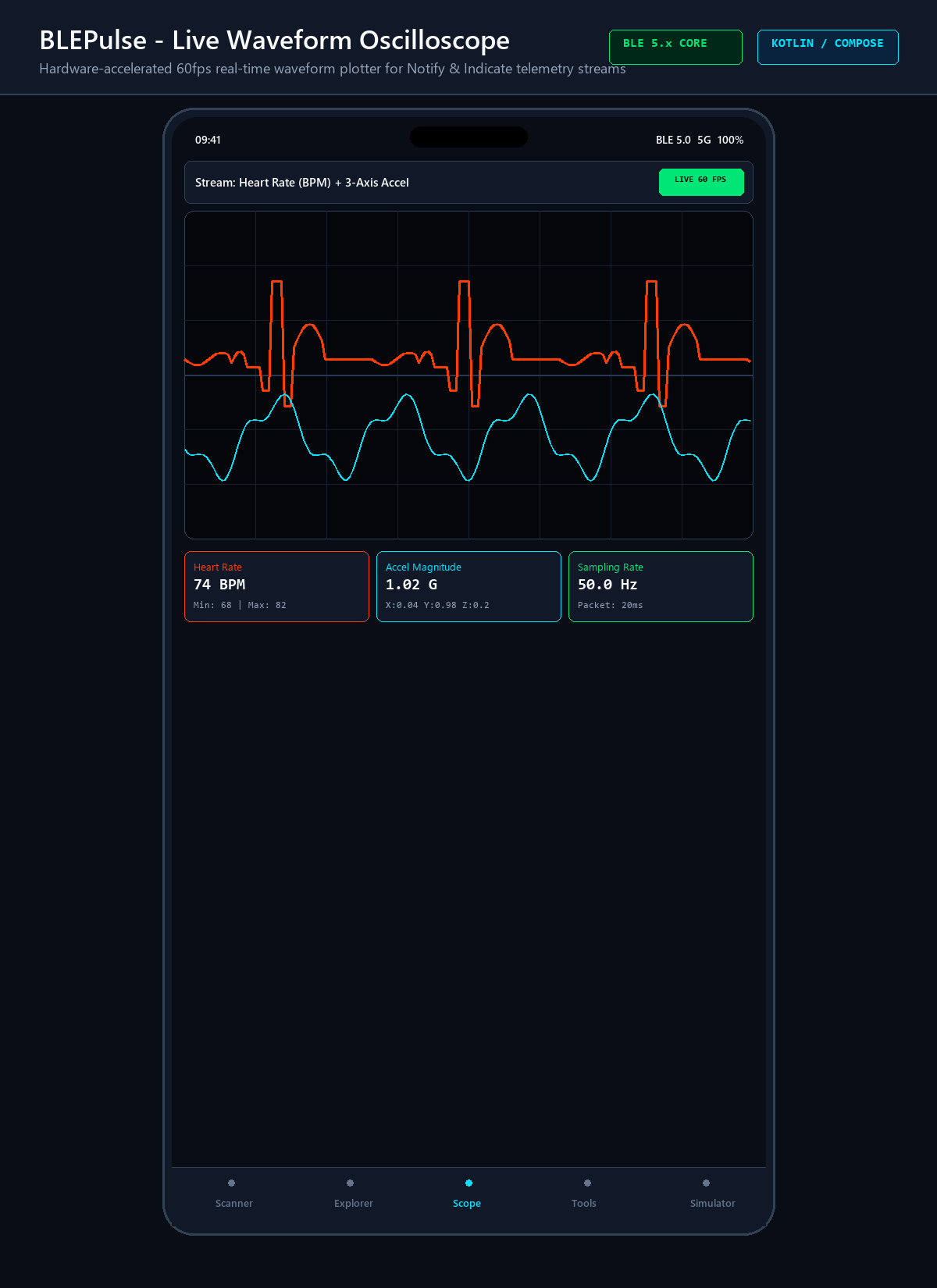937x1288 pixels.
Task: Click the 09:41 status bar clock
Action: click(x=208, y=140)
